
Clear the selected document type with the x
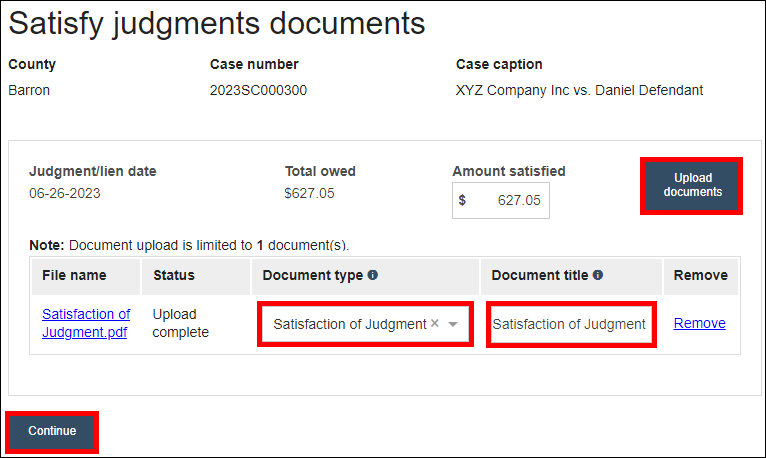click(x=435, y=324)
